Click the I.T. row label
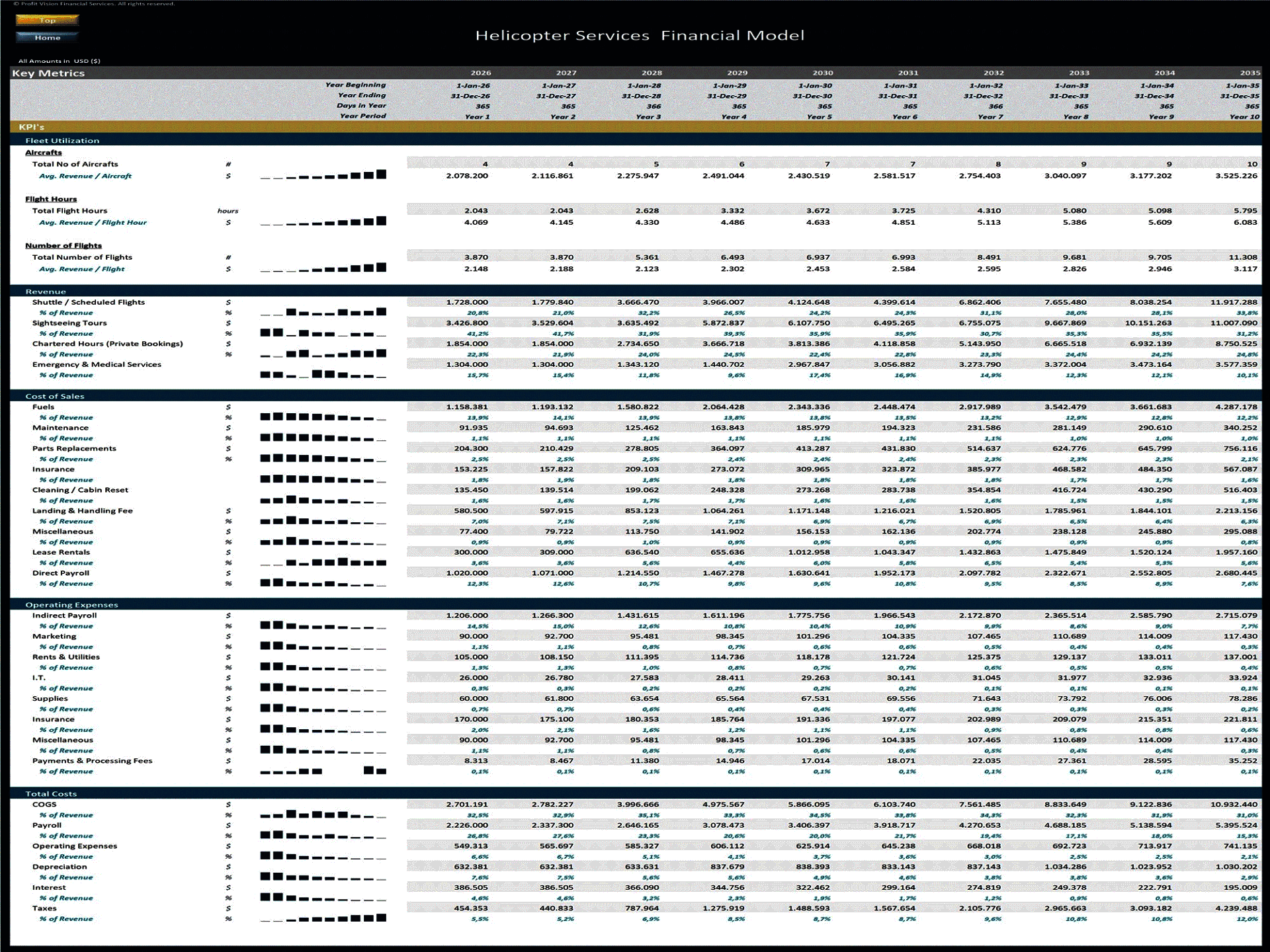1270x952 pixels. point(39,678)
